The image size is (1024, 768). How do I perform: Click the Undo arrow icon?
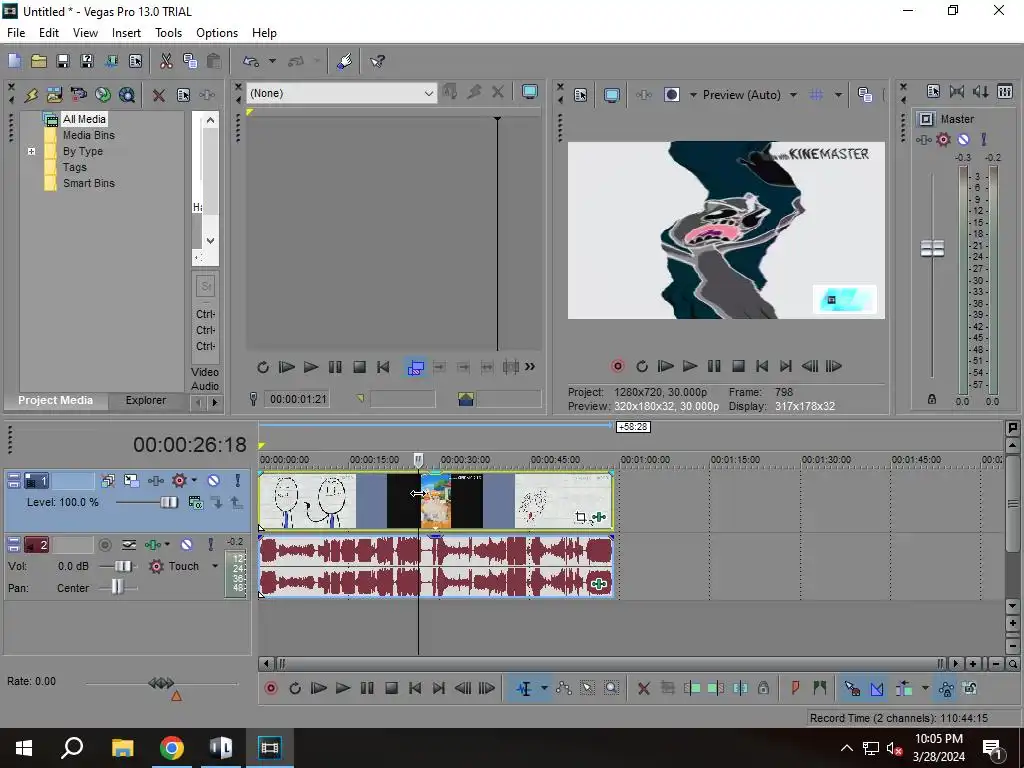pyautogui.click(x=251, y=61)
